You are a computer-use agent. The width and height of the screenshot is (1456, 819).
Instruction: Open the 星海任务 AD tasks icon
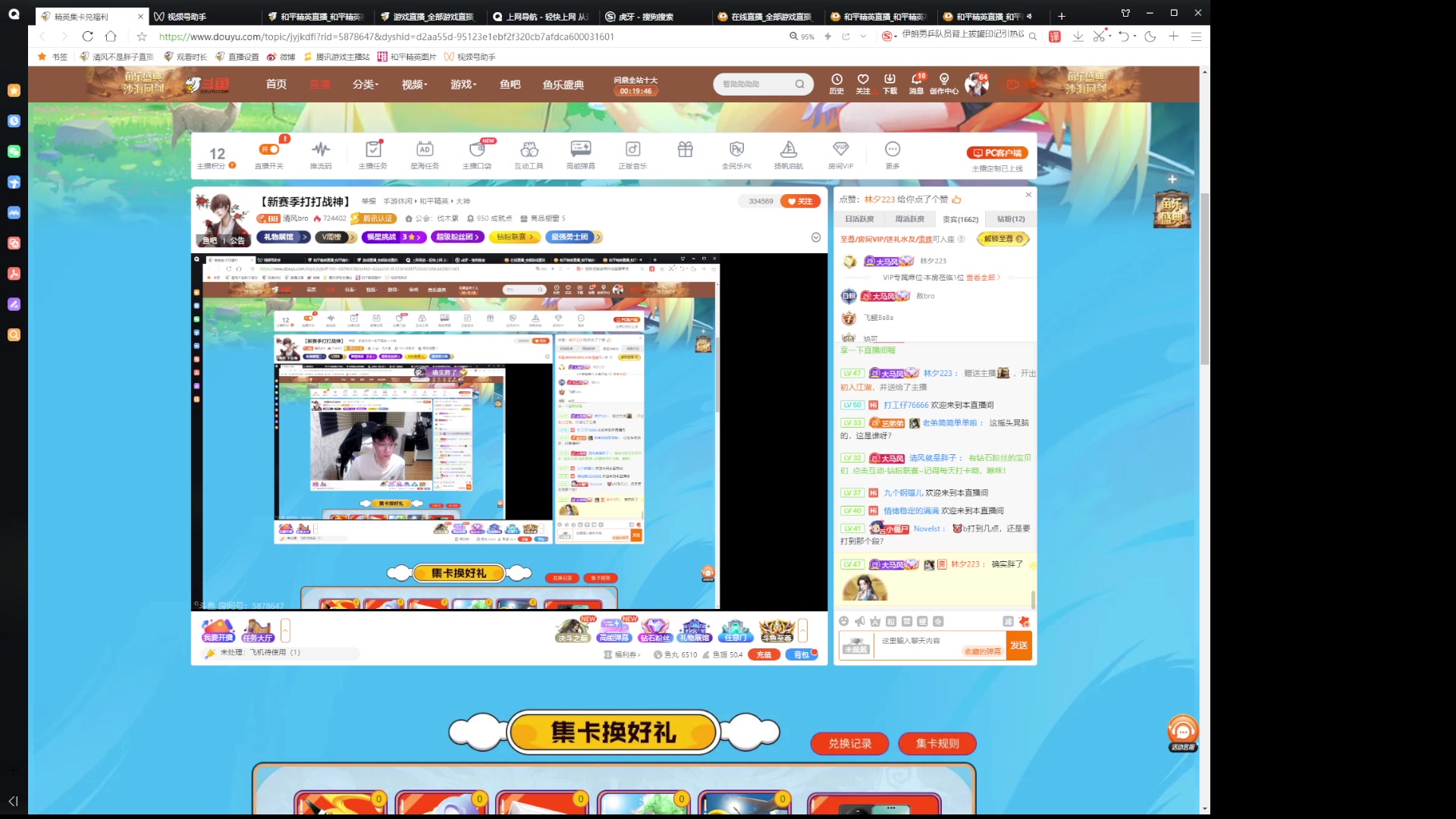click(x=425, y=154)
